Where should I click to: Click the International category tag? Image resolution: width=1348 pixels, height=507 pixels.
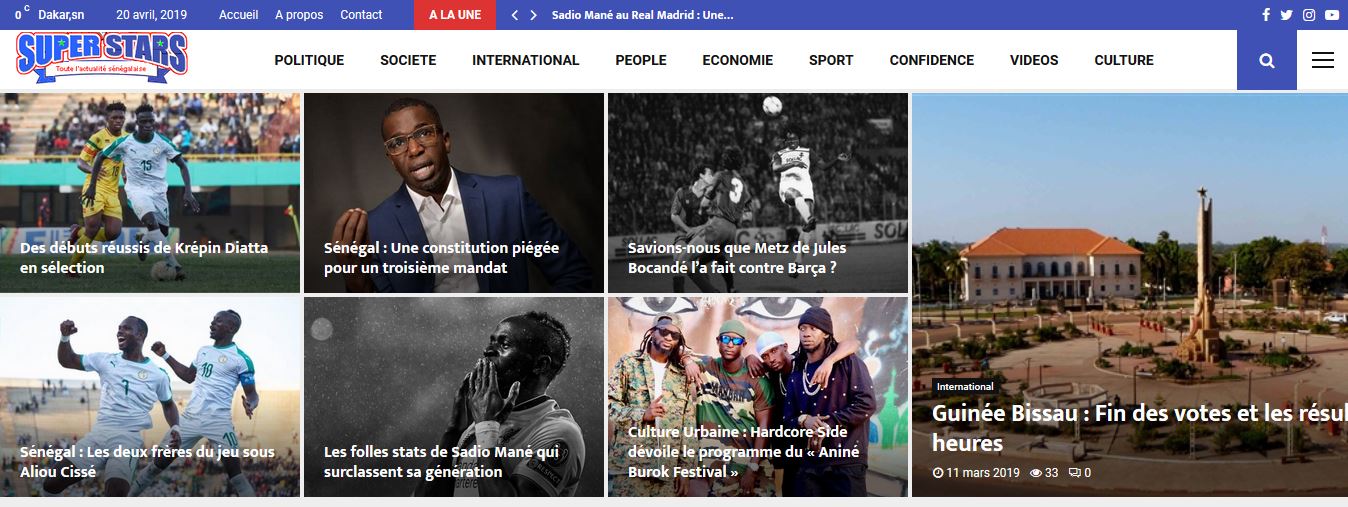pos(965,387)
